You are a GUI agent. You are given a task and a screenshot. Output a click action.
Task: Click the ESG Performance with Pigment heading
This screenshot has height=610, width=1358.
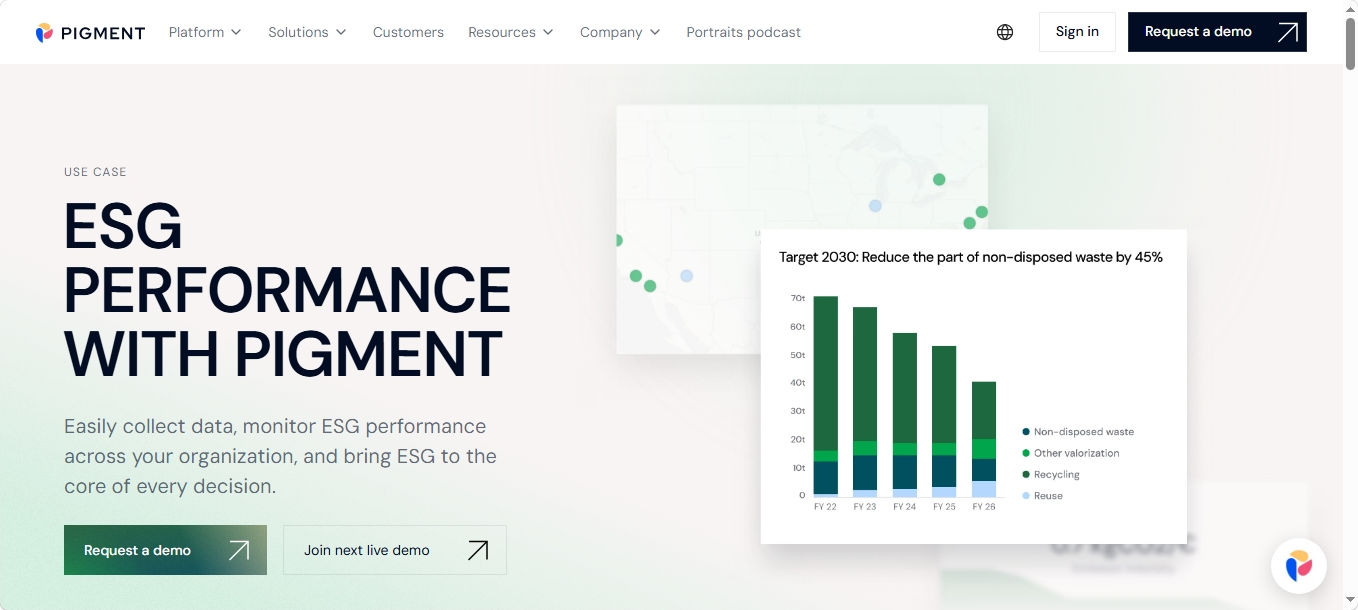coord(287,290)
